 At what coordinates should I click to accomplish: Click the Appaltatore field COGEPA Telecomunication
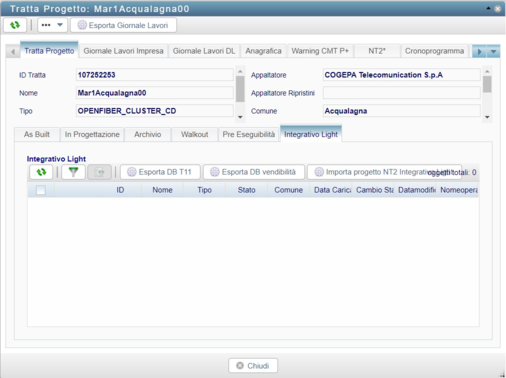[x=402, y=75]
